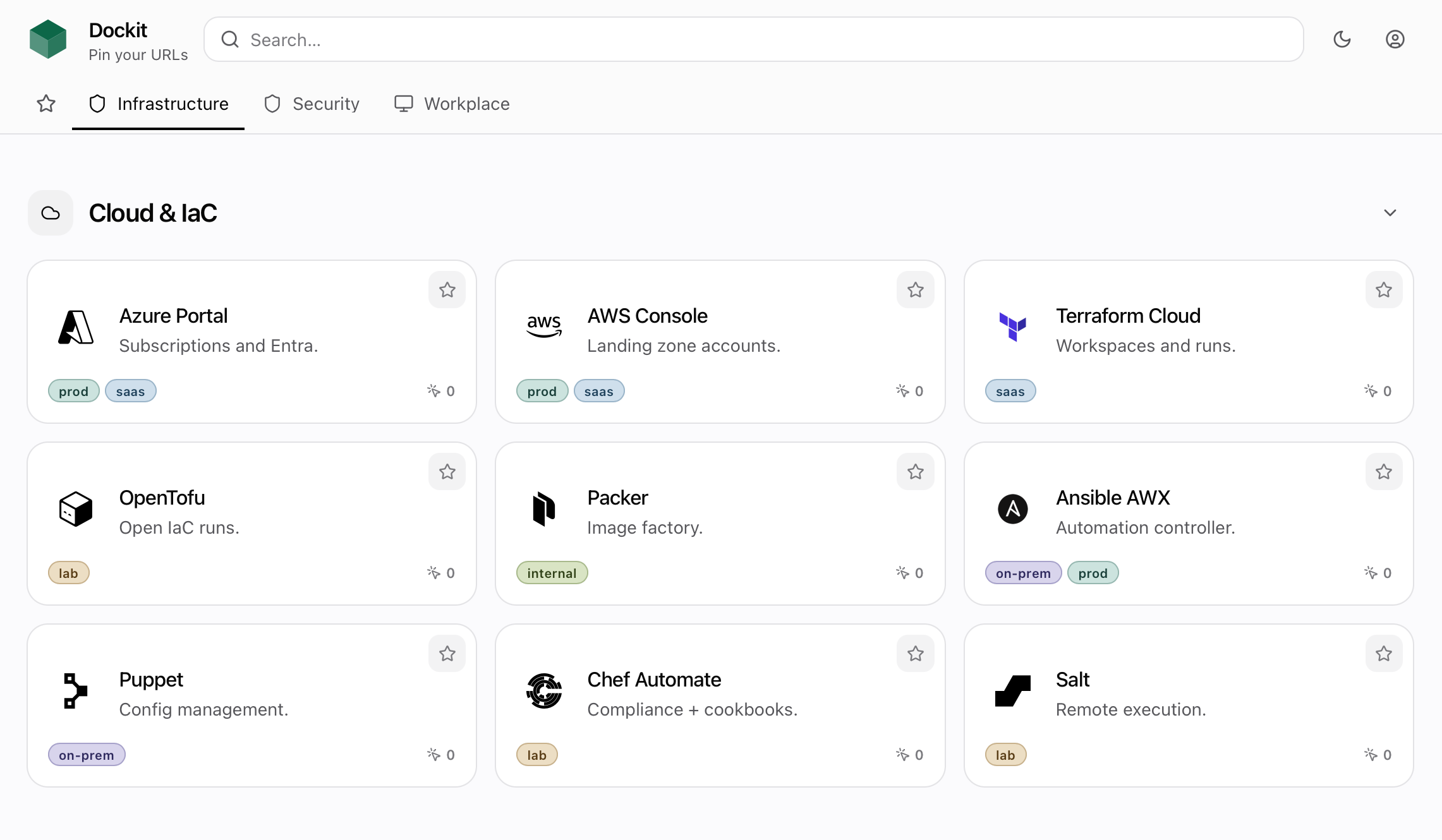Click the click-count icon on Puppet
1442x840 pixels.
[x=433, y=755]
